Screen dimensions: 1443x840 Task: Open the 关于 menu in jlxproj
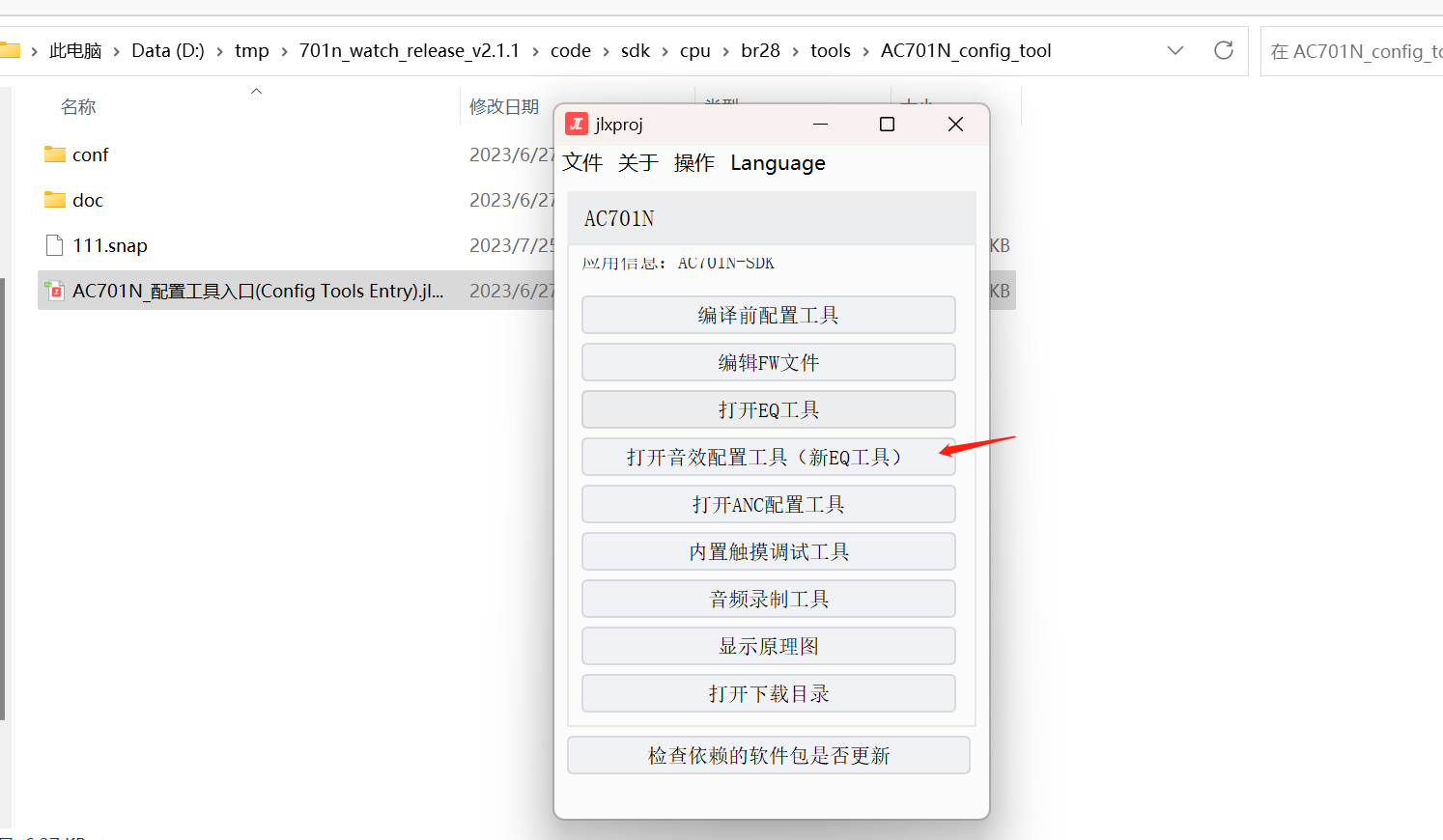(638, 163)
